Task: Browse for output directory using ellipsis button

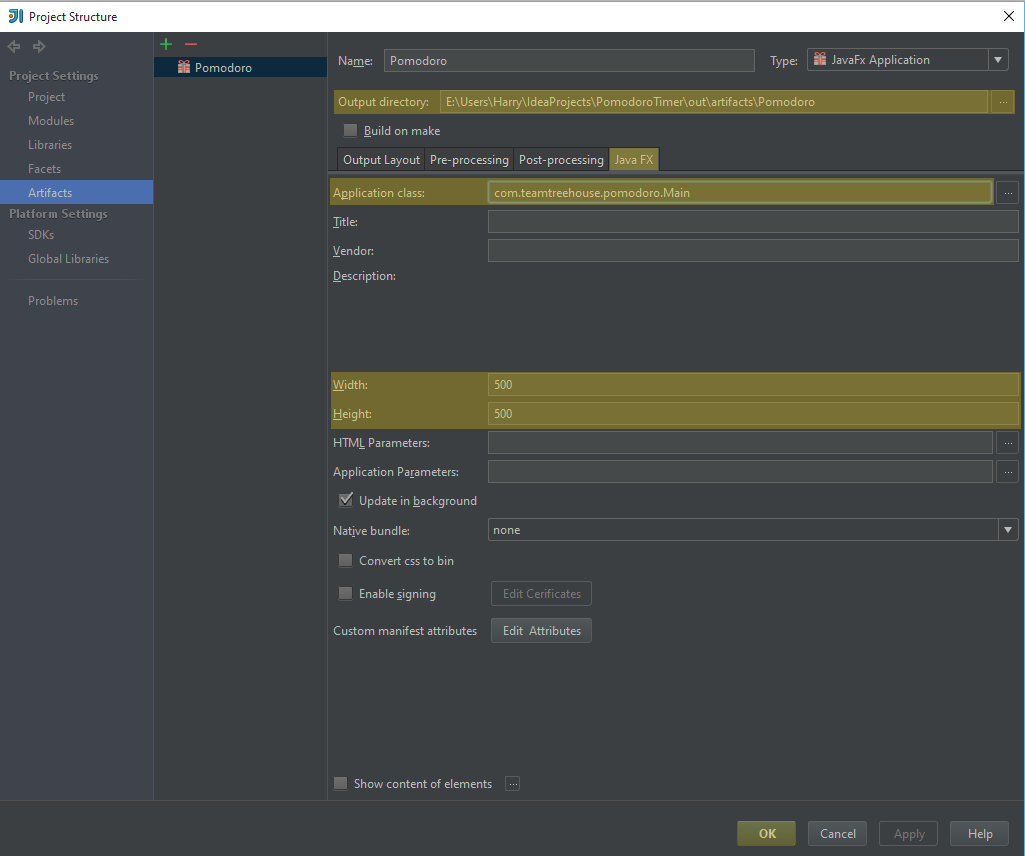Action: coord(1003,102)
